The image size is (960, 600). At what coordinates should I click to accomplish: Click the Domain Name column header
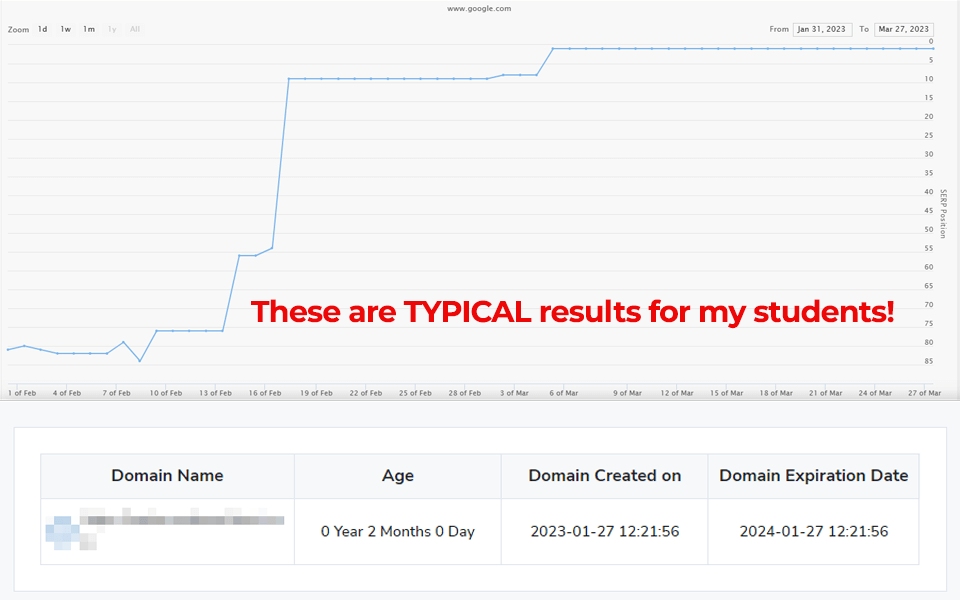click(x=167, y=476)
